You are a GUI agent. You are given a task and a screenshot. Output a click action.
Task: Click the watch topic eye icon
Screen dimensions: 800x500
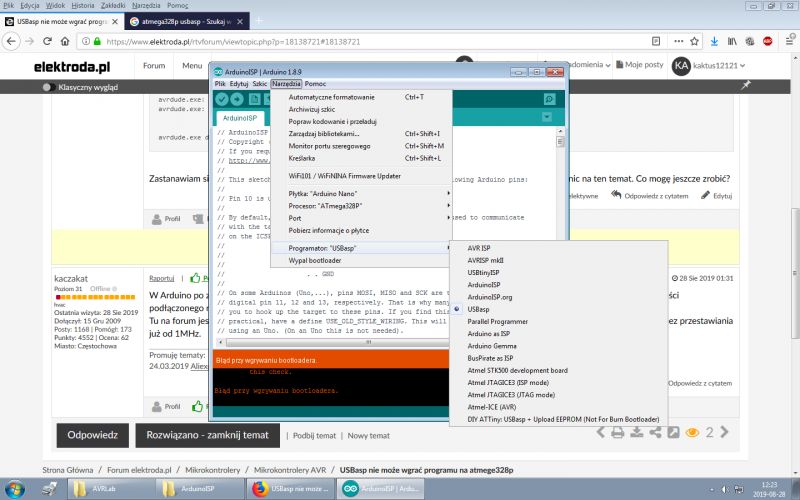pos(692,433)
